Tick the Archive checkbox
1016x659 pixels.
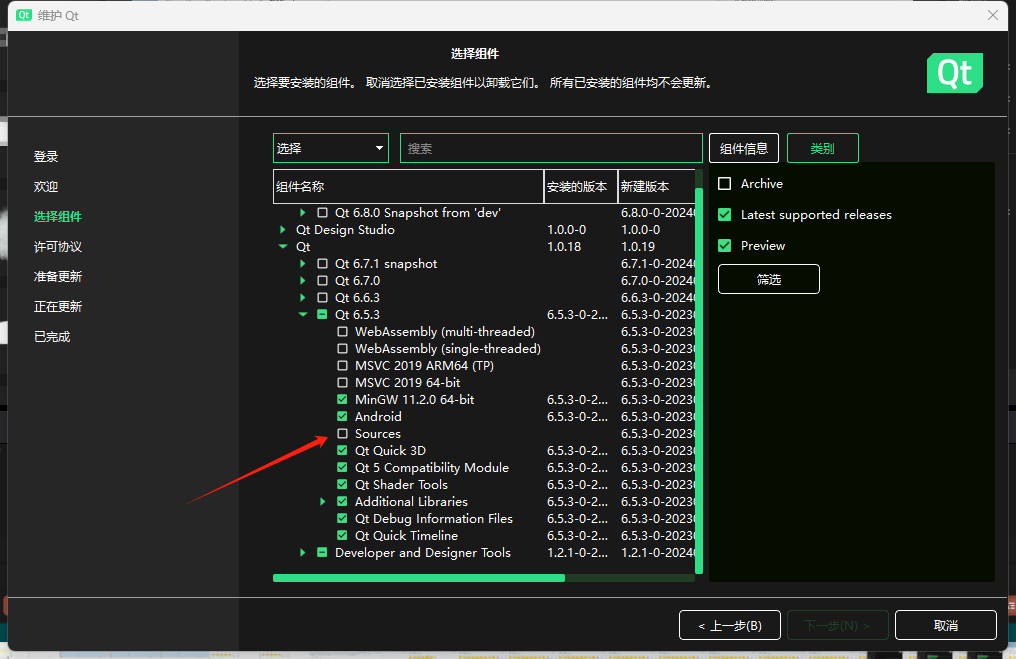click(724, 184)
